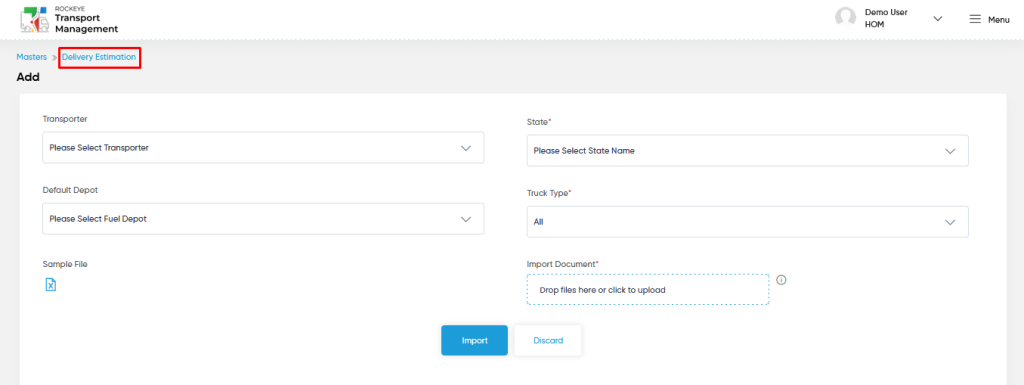Viewport: 1024px width, 385px height.
Task: Open the Menu label in header
Action: tap(999, 20)
